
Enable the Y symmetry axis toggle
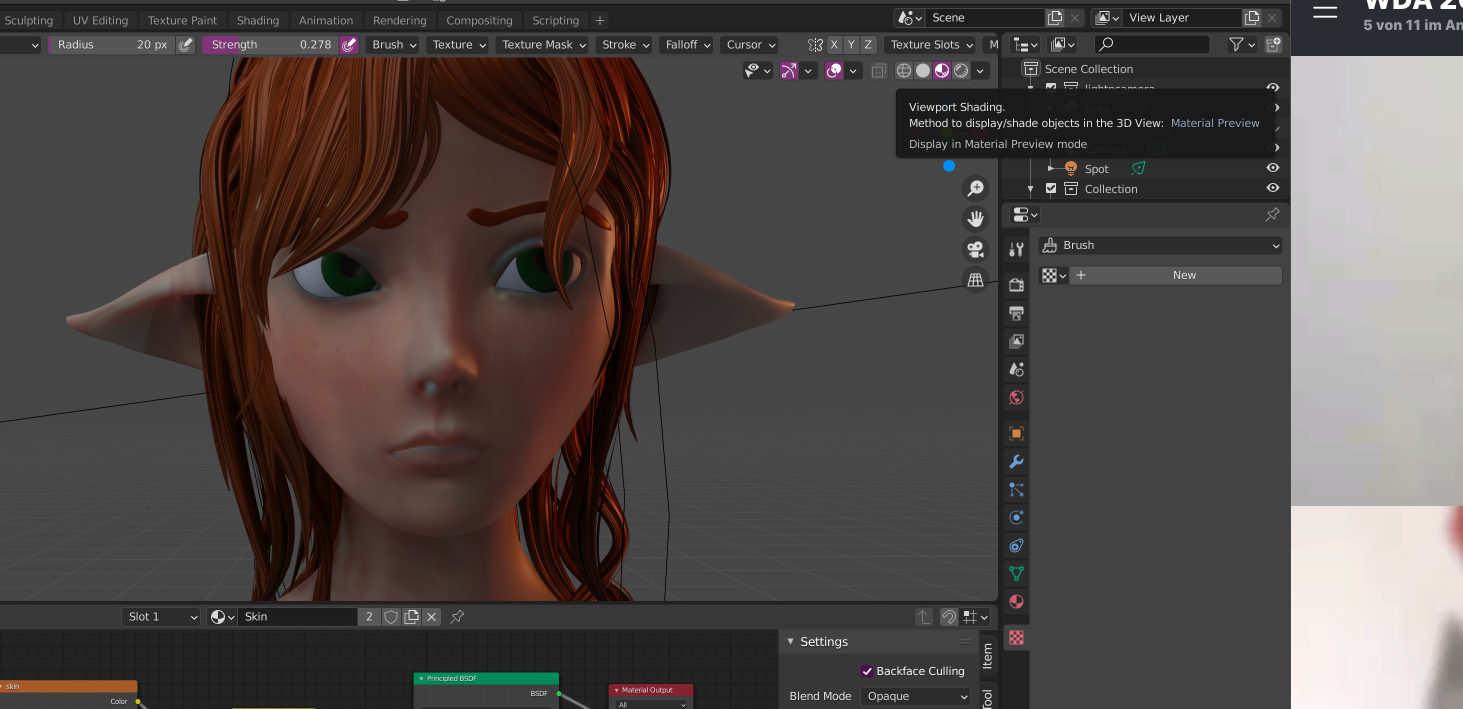click(x=849, y=44)
